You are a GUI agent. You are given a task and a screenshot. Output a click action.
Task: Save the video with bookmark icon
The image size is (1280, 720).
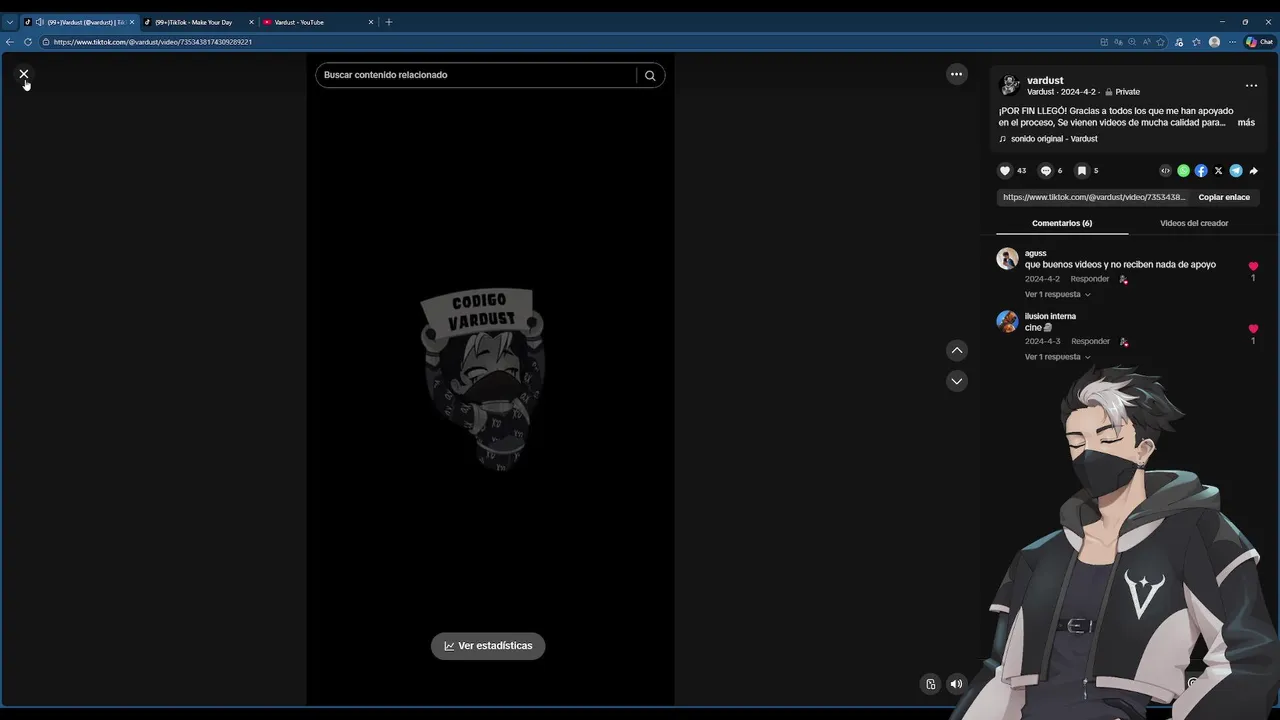pyautogui.click(x=1081, y=171)
